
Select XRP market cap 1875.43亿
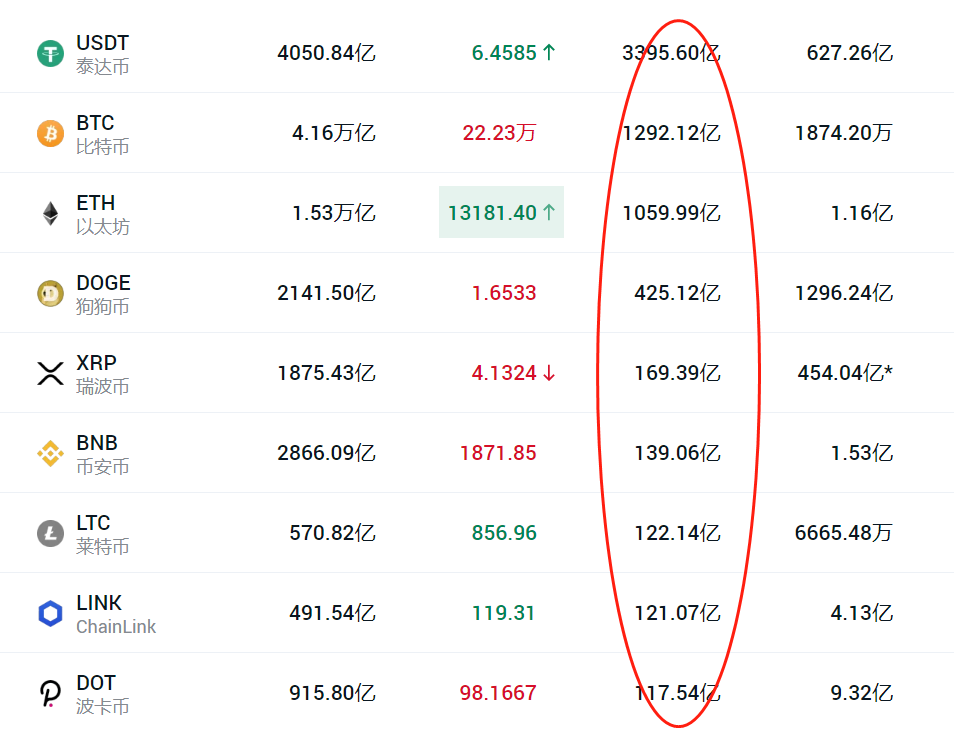(x=327, y=373)
